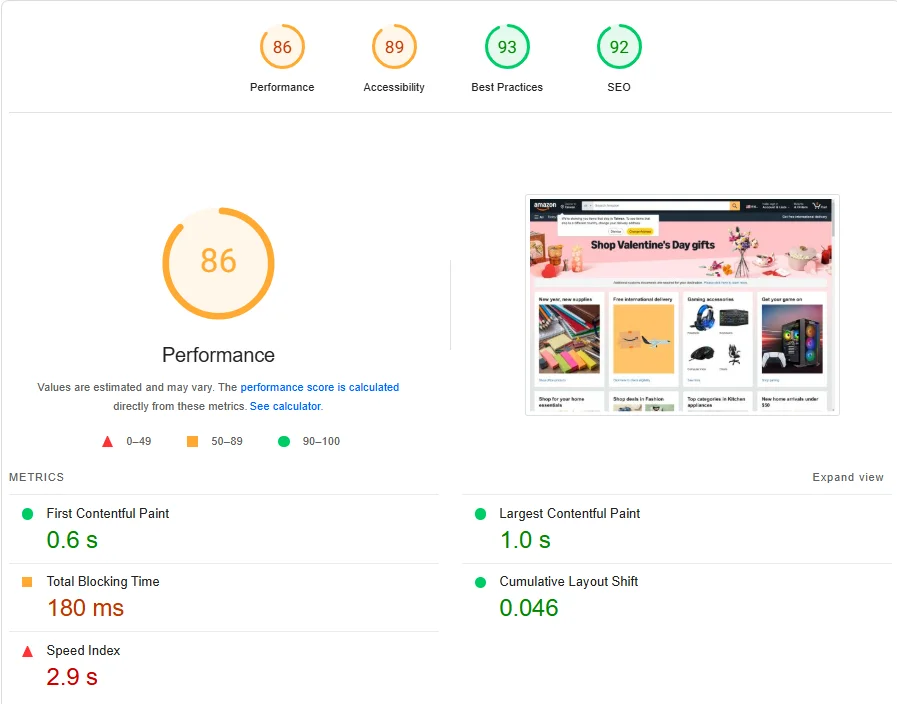Screen dimensions: 897x704
Task: Click the orange square beside Total Blocking Time
Action: point(27,582)
